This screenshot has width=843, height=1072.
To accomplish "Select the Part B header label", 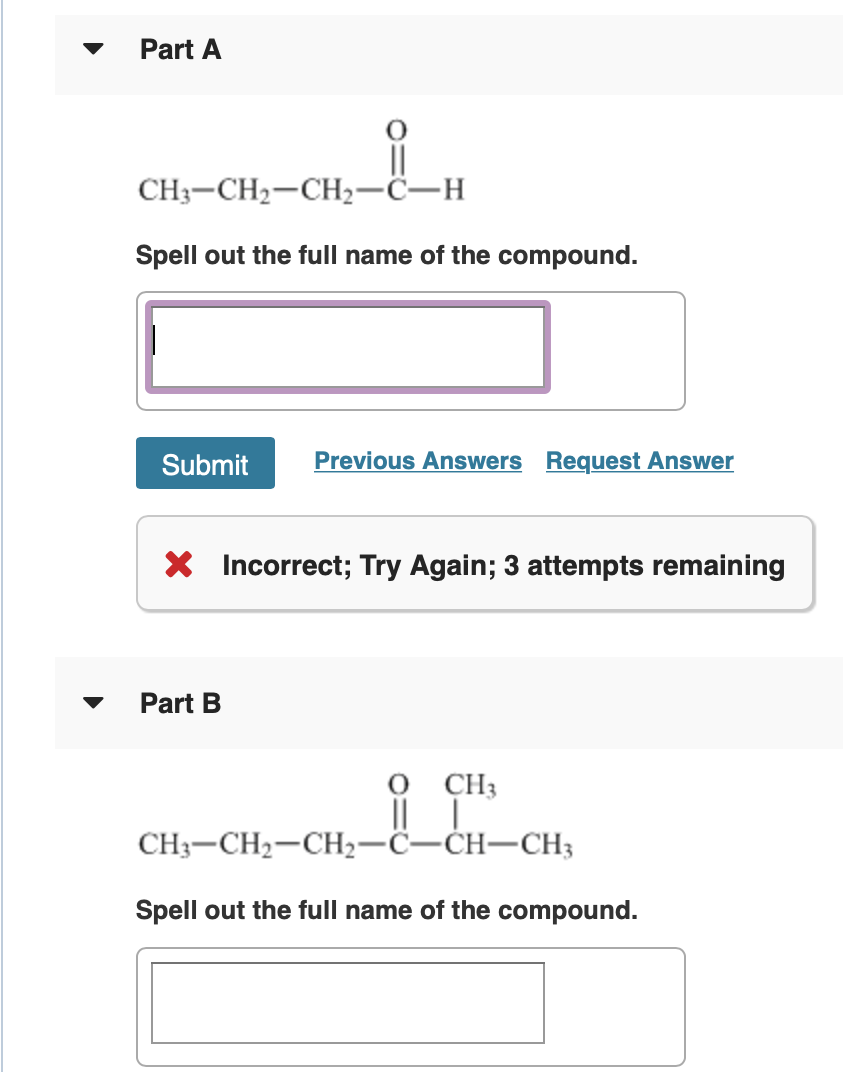I will coord(181,703).
